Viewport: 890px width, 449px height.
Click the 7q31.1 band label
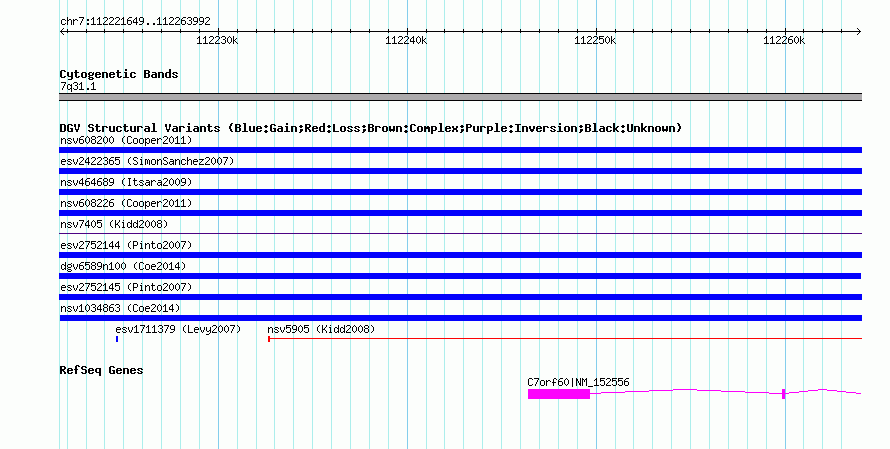point(78,87)
